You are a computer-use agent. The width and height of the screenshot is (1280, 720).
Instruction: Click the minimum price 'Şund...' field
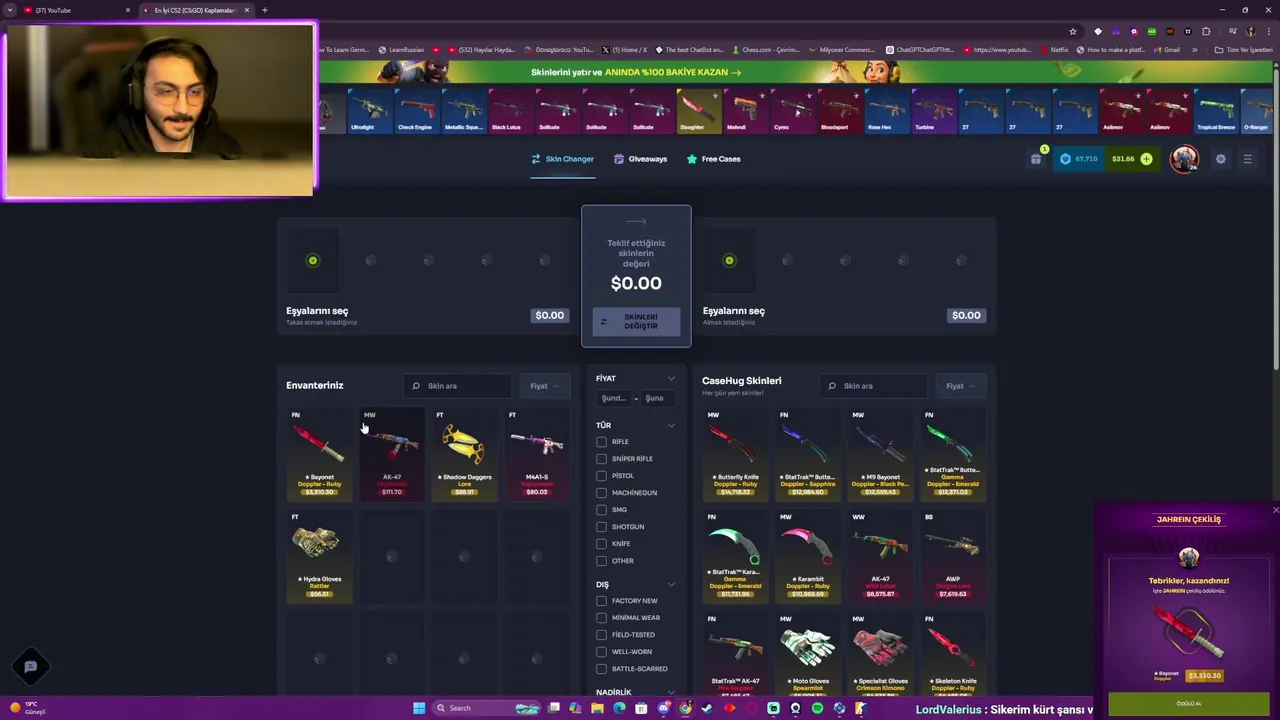(613, 398)
